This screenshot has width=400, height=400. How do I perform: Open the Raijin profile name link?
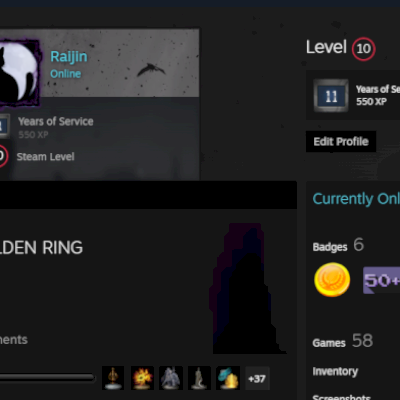click(69, 57)
